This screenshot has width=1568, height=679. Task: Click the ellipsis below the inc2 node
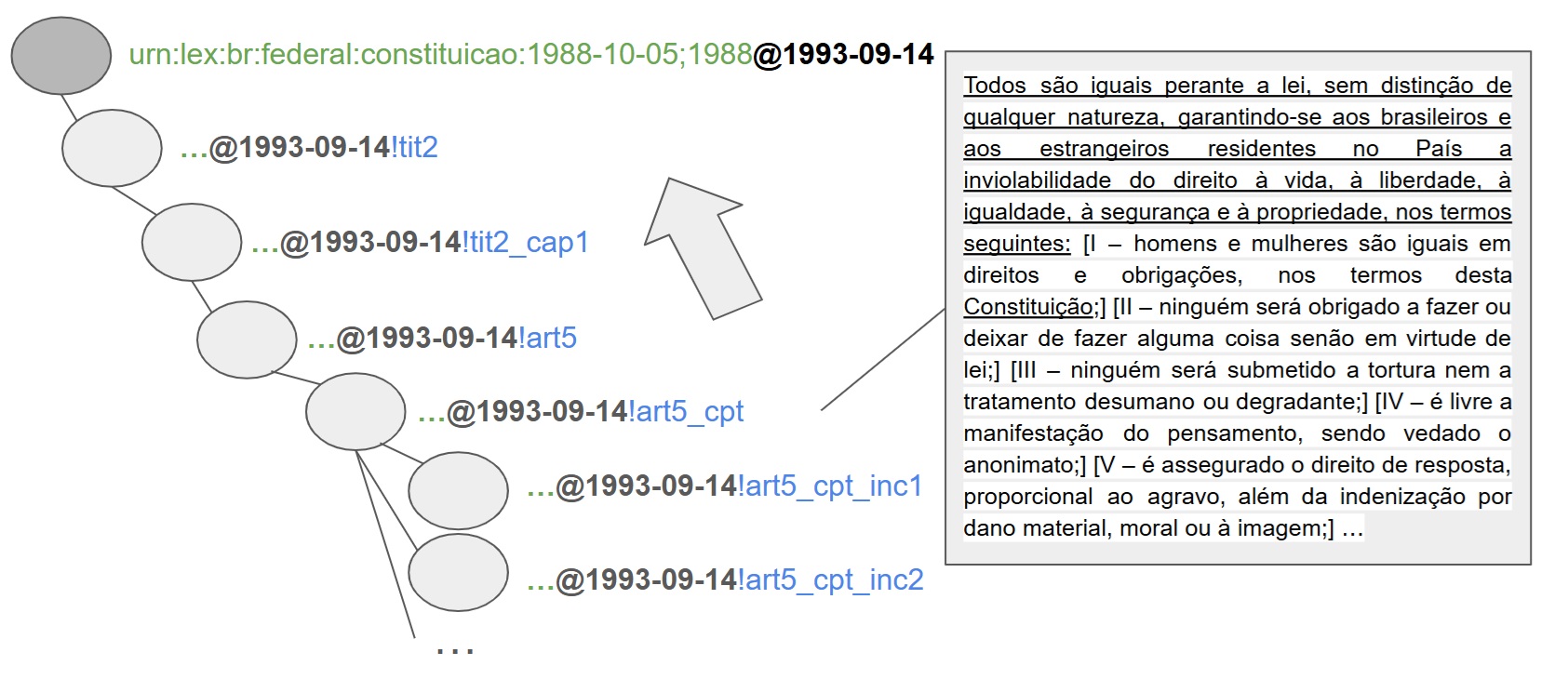(x=455, y=650)
